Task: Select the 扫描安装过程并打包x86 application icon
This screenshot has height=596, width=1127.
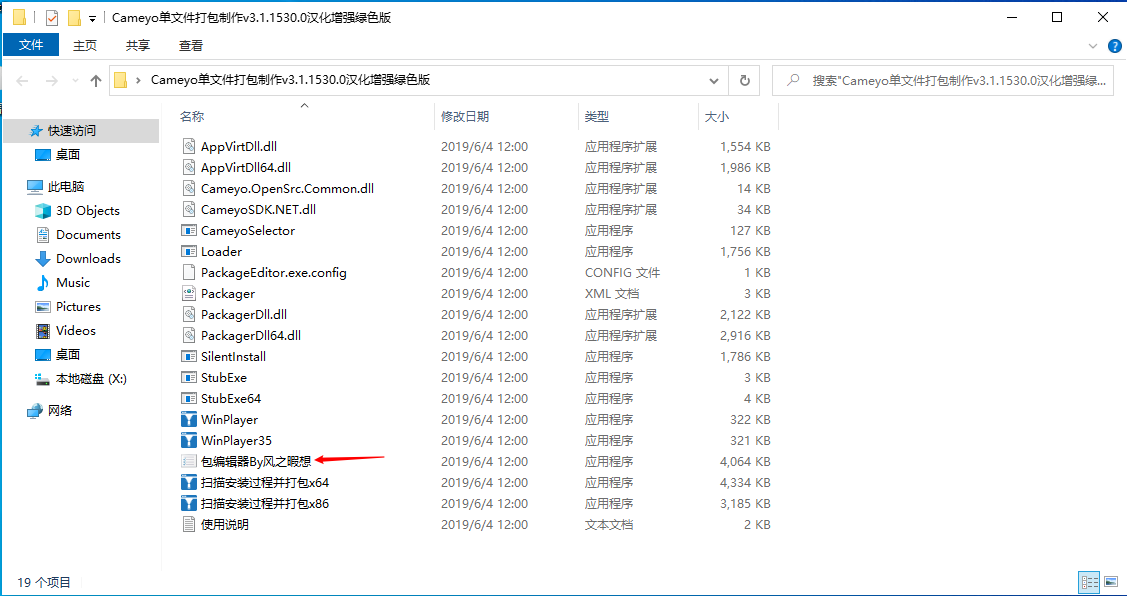Action: click(x=189, y=503)
